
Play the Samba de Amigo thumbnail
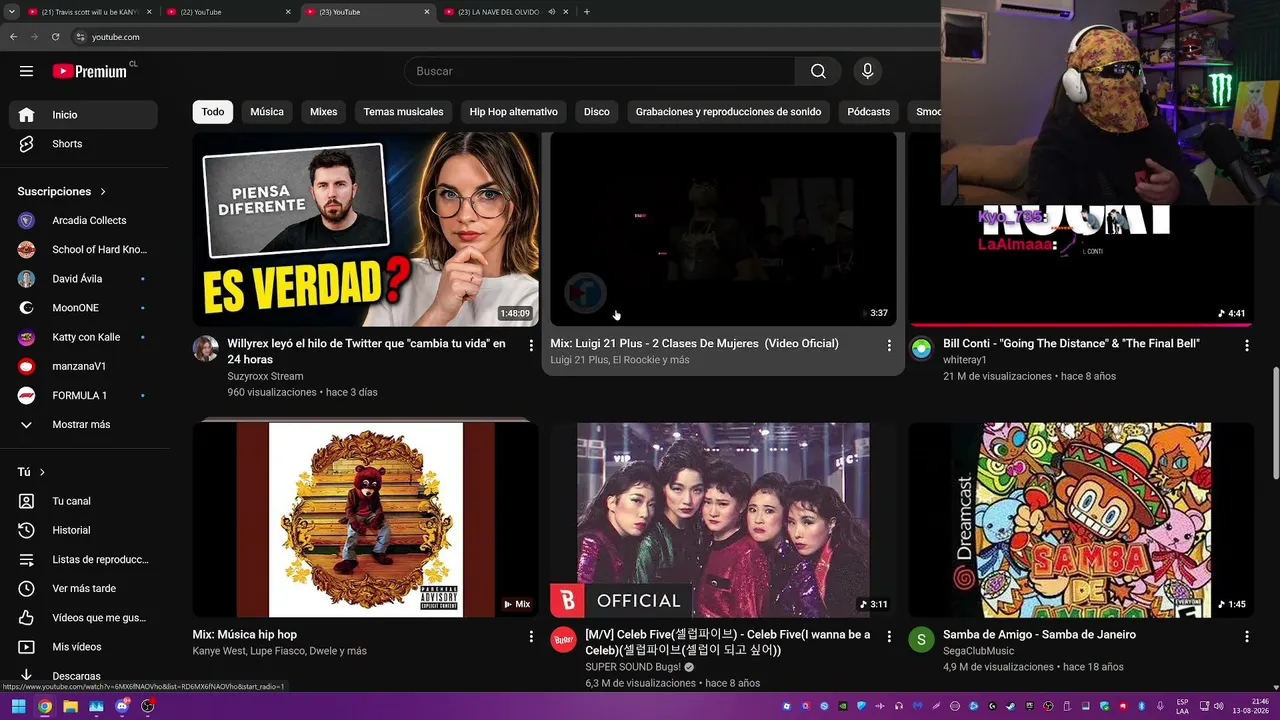[1081, 520]
